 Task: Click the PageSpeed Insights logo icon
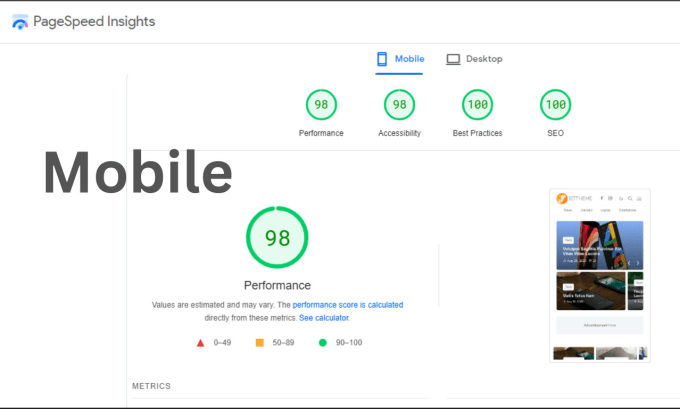(20, 22)
